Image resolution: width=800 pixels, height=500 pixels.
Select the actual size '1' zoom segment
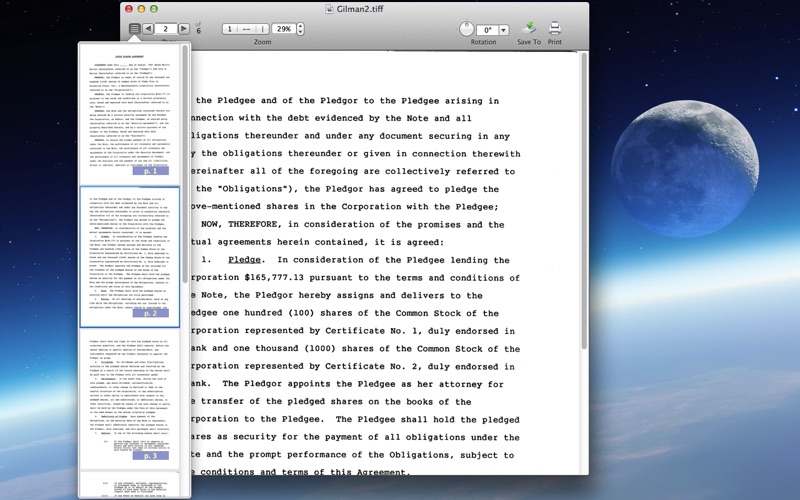coord(230,29)
